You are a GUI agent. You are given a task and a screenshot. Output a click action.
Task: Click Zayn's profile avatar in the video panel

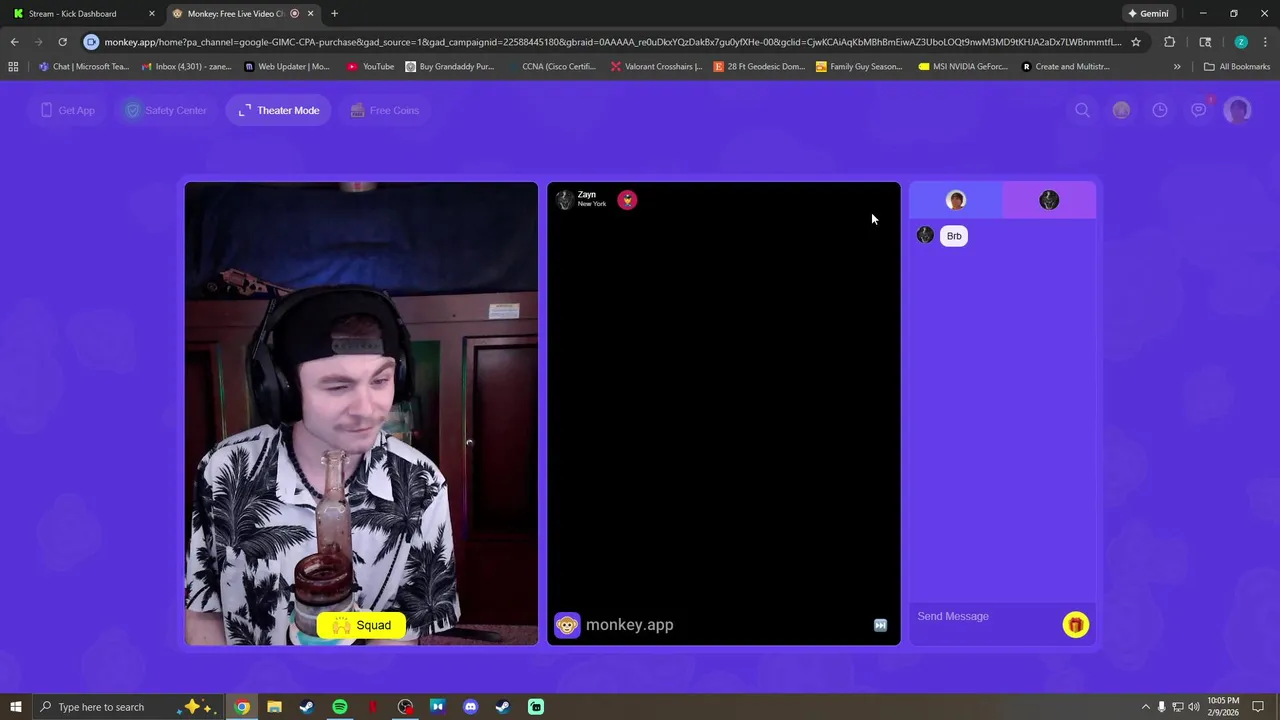(565, 200)
